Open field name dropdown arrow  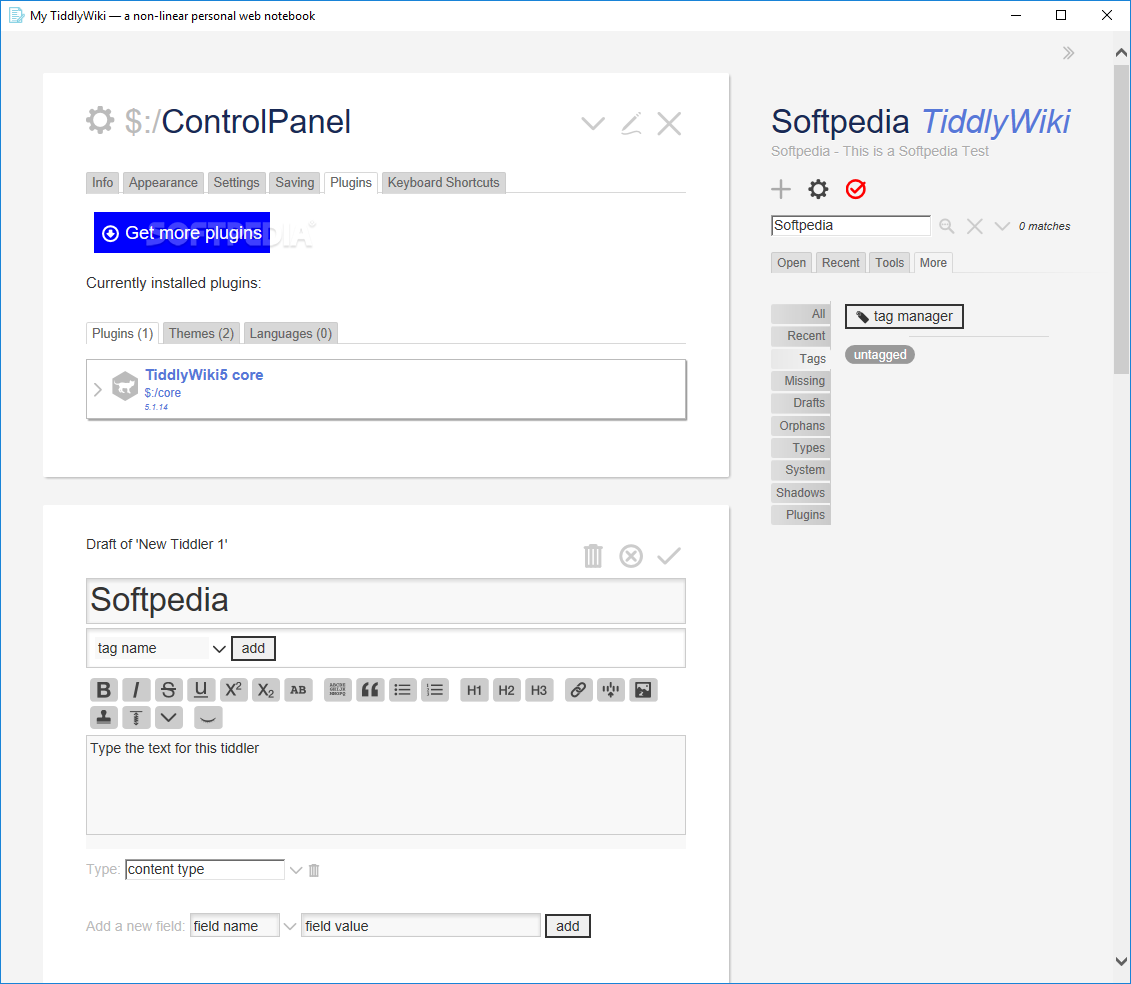point(290,926)
